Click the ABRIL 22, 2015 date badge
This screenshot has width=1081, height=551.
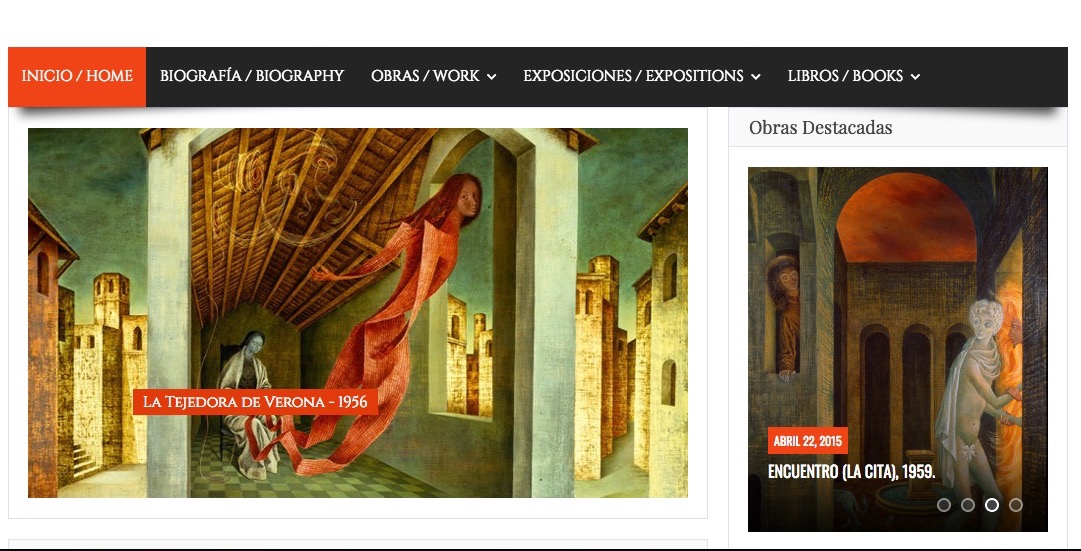pos(807,441)
